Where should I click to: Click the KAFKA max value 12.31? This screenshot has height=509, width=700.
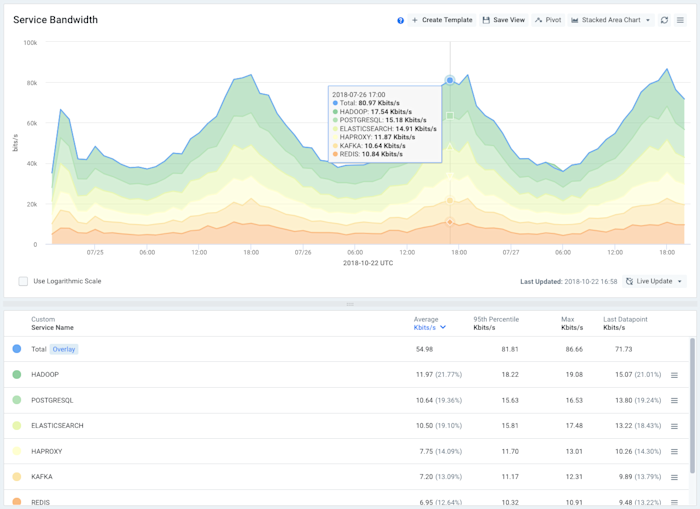(x=574, y=477)
